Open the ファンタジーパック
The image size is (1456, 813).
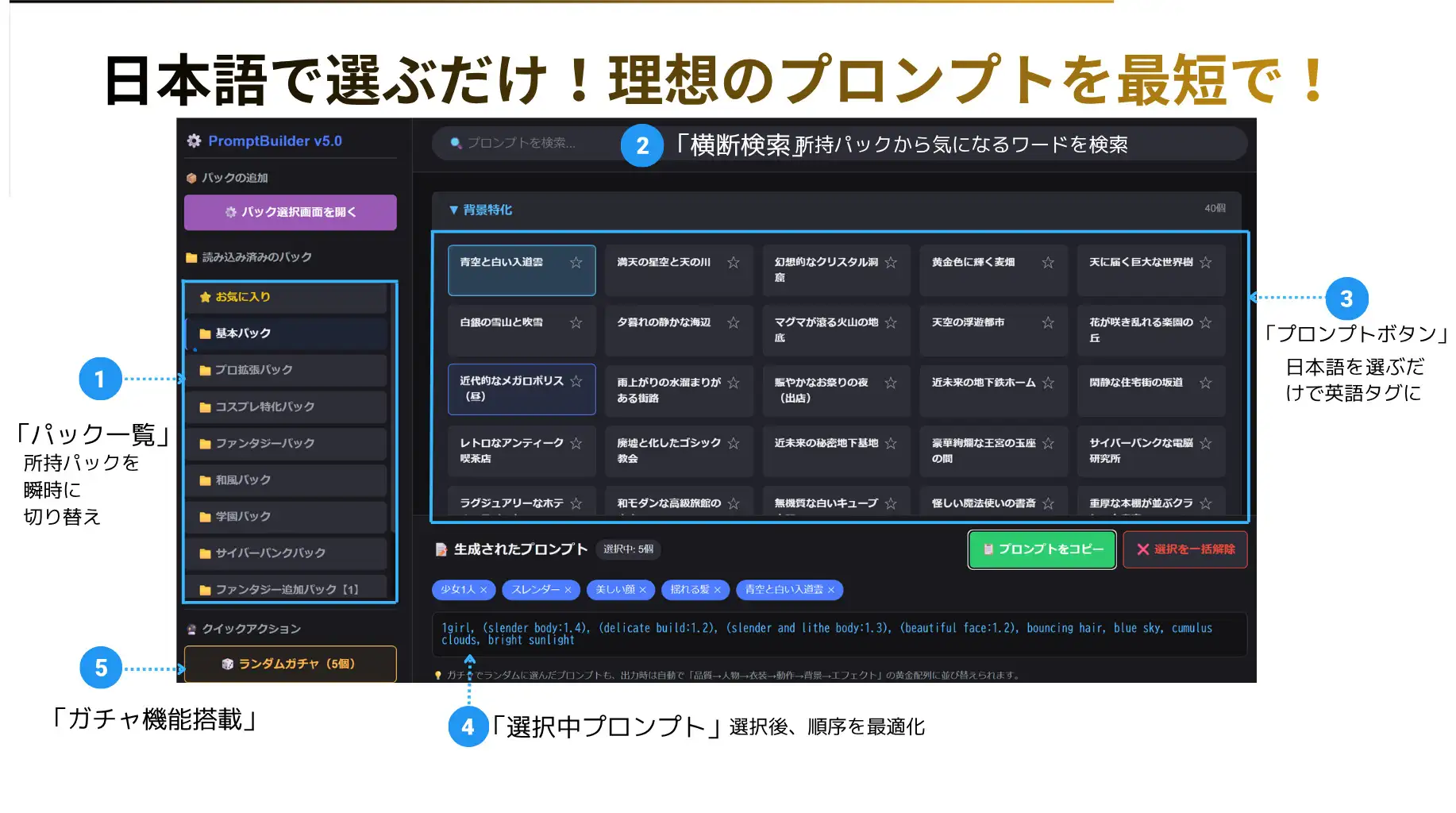pos(287,443)
